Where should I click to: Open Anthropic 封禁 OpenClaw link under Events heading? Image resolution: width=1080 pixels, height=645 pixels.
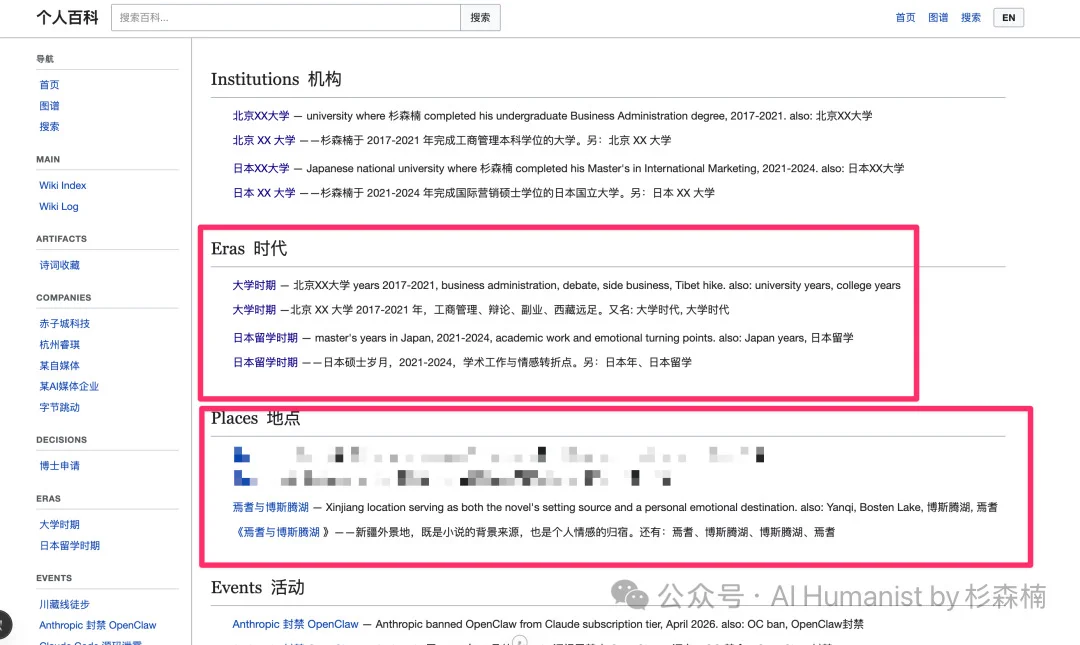pos(295,624)
